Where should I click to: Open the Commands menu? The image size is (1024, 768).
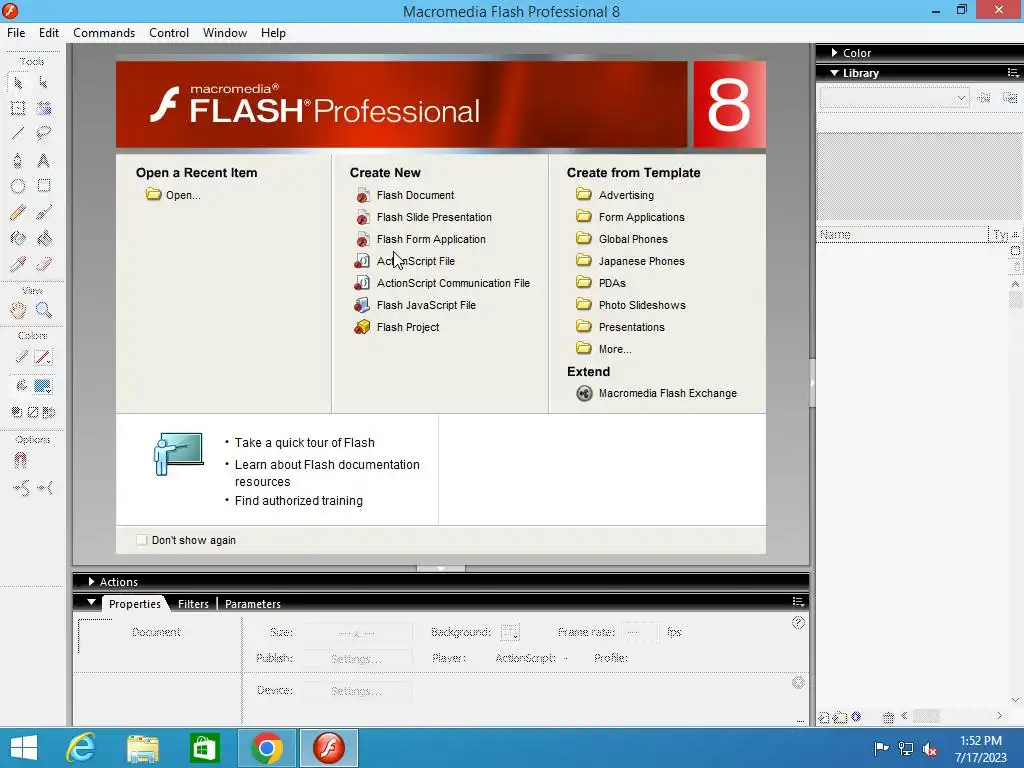pyautogui.click(x=104, y=33)
